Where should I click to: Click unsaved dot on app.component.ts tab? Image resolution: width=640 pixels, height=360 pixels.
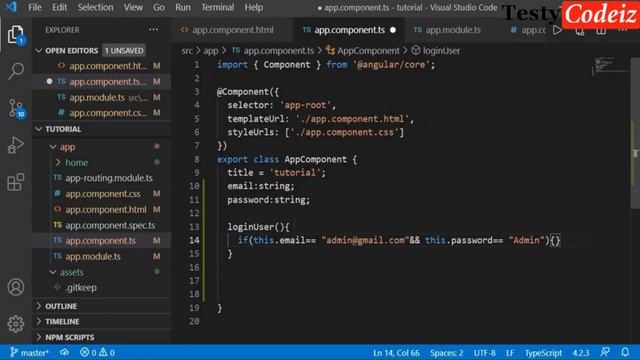[x=393, y=30]
